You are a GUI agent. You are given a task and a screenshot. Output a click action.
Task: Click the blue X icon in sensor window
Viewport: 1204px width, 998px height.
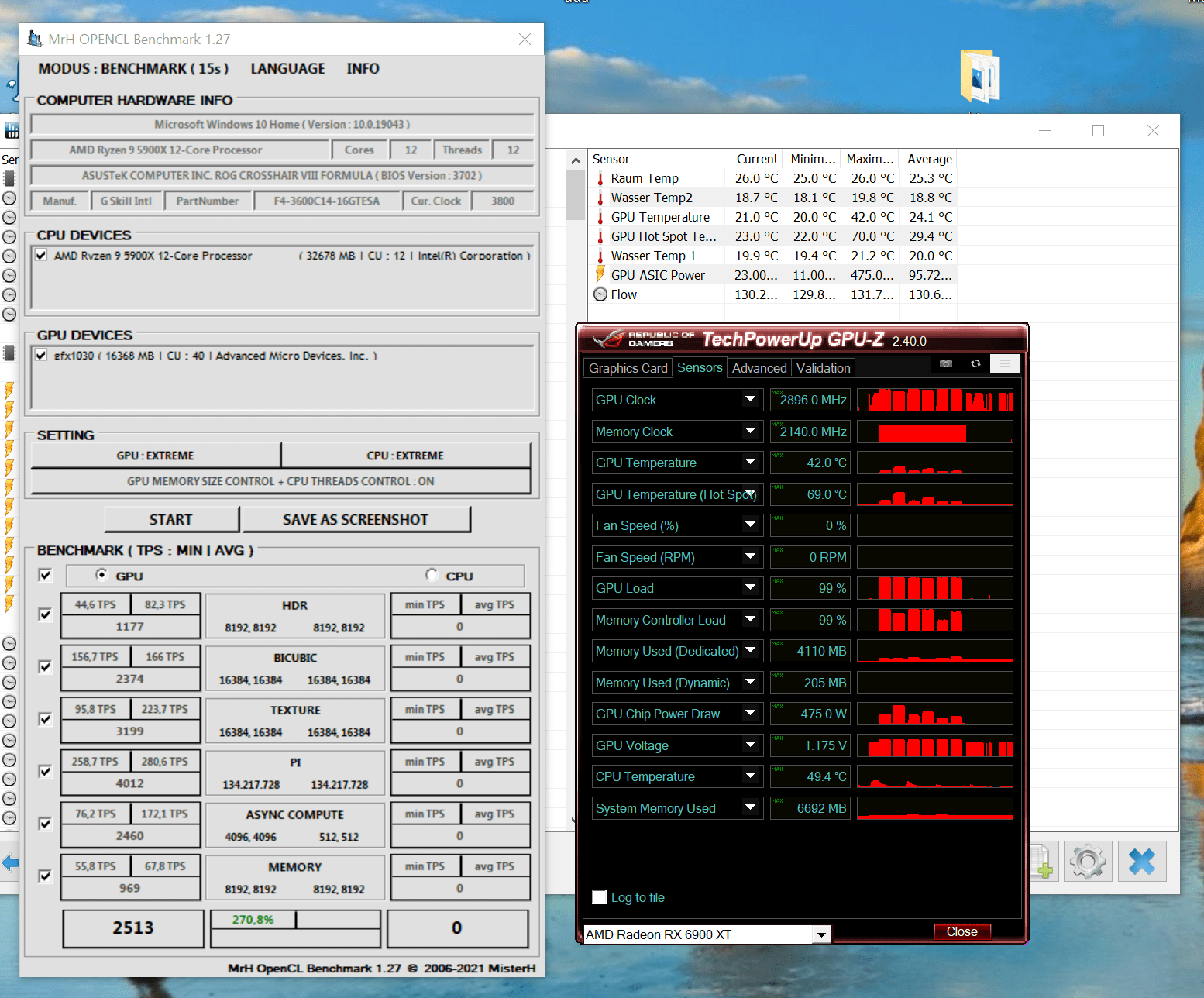[x=1142, y=862]
